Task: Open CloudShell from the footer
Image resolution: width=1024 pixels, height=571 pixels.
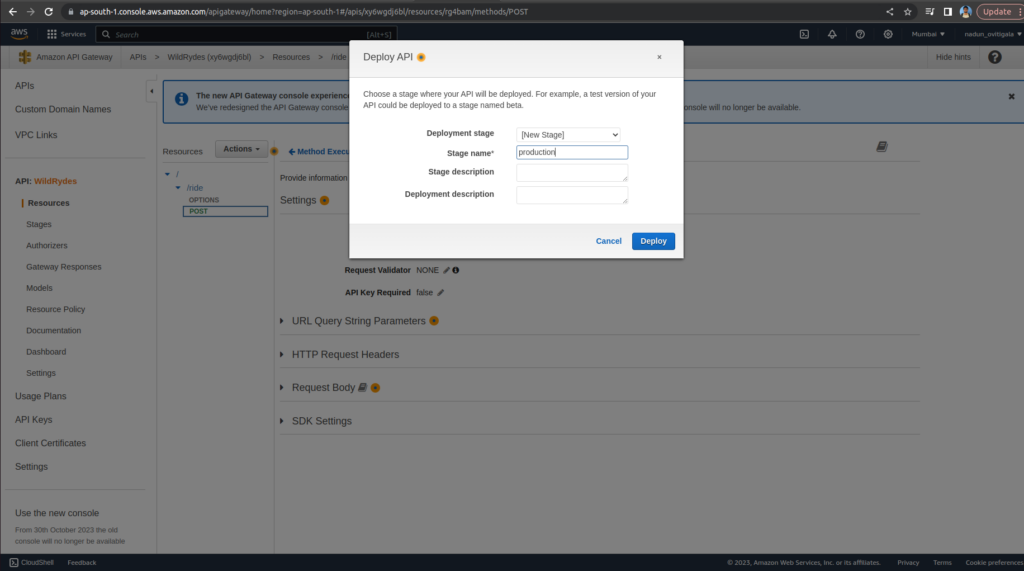Action: pyautogui.click(x=31, y=563)
